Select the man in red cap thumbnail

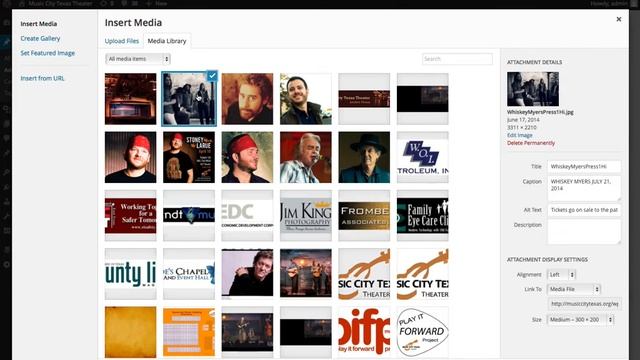(130, 157)
